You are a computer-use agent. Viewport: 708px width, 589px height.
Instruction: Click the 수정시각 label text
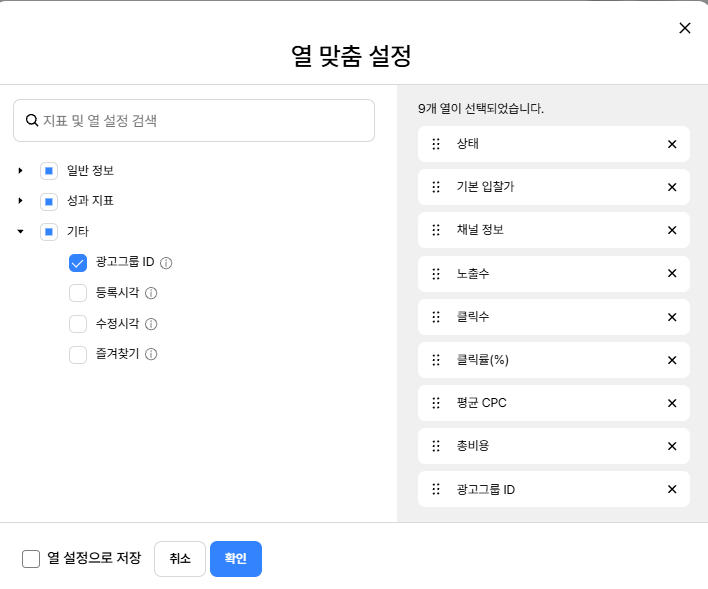pos(117,323)
